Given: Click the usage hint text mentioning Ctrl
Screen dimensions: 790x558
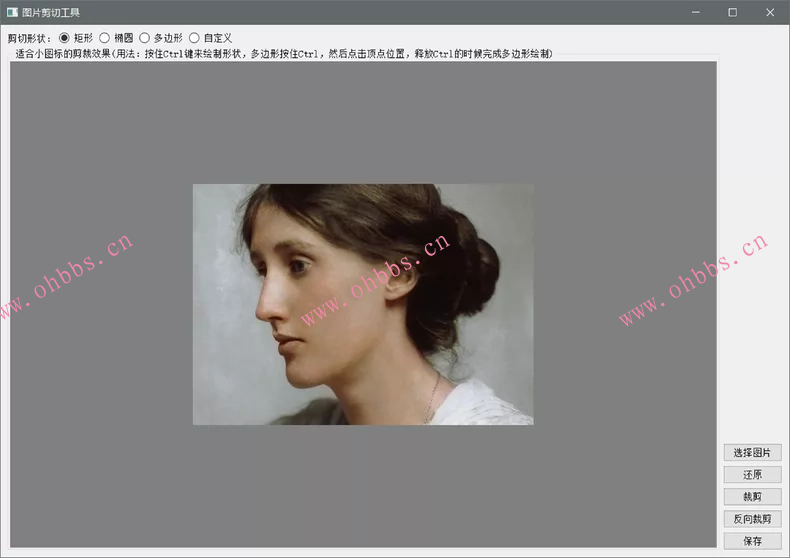Looking at the screenshot, I should coord(284,53).
